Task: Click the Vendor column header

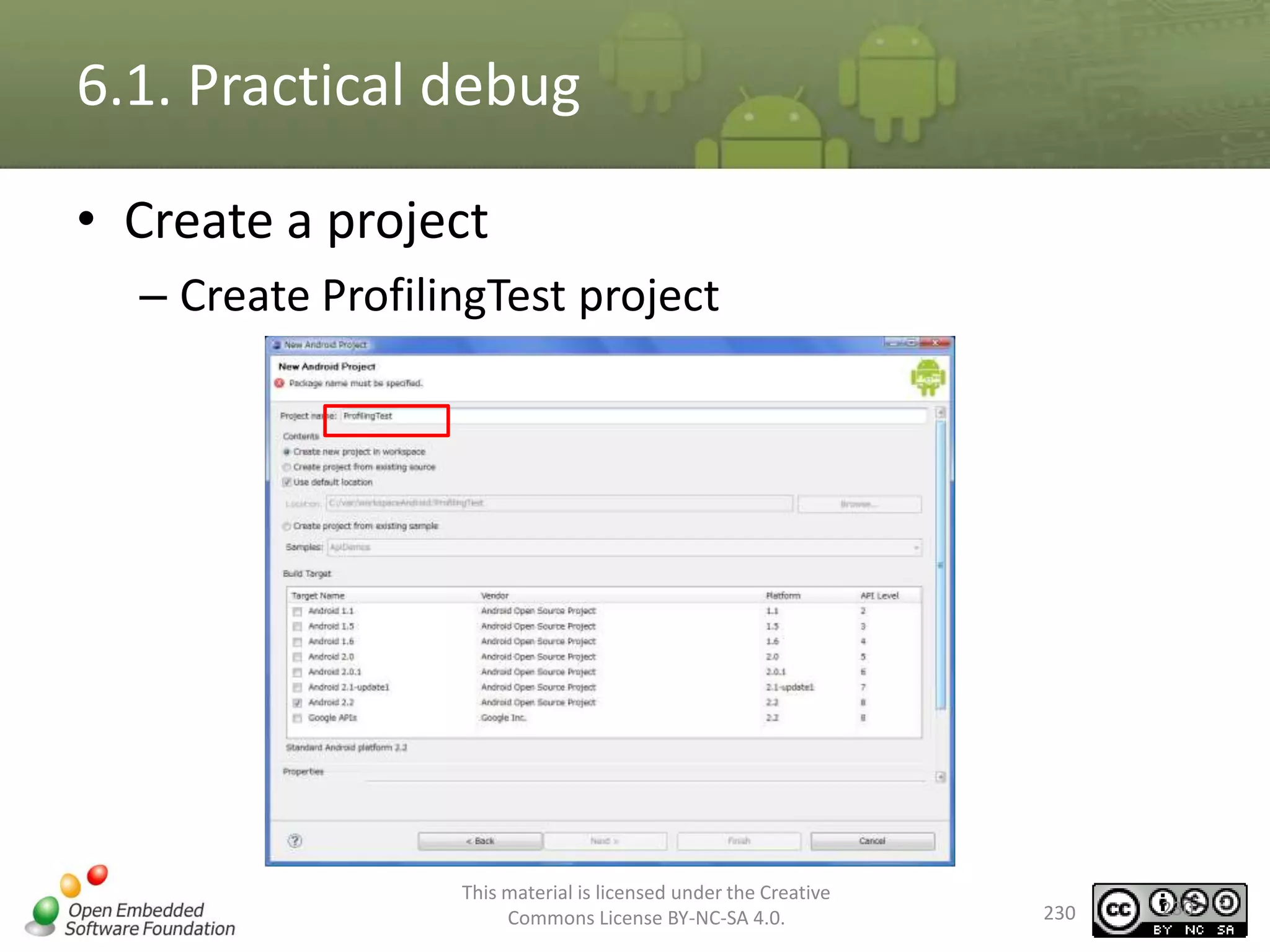Action: pos(495,596)
